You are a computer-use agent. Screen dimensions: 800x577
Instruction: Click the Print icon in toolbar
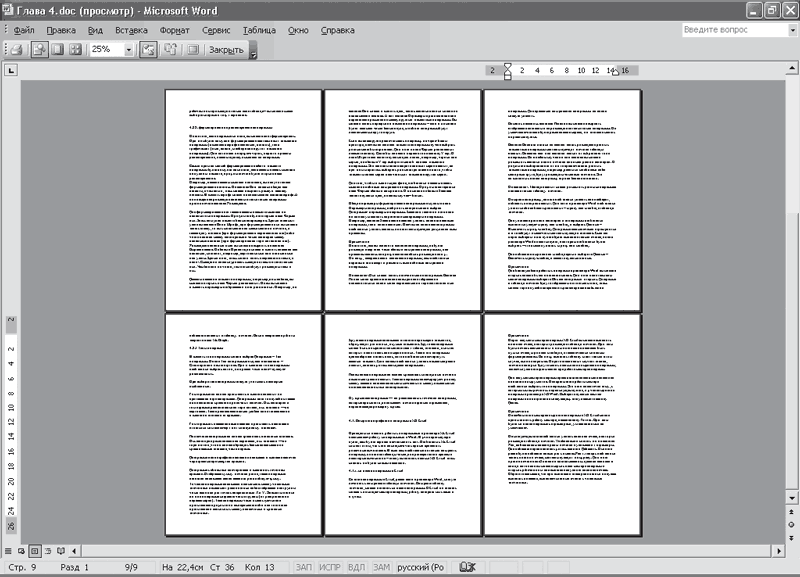click(16, 49)
